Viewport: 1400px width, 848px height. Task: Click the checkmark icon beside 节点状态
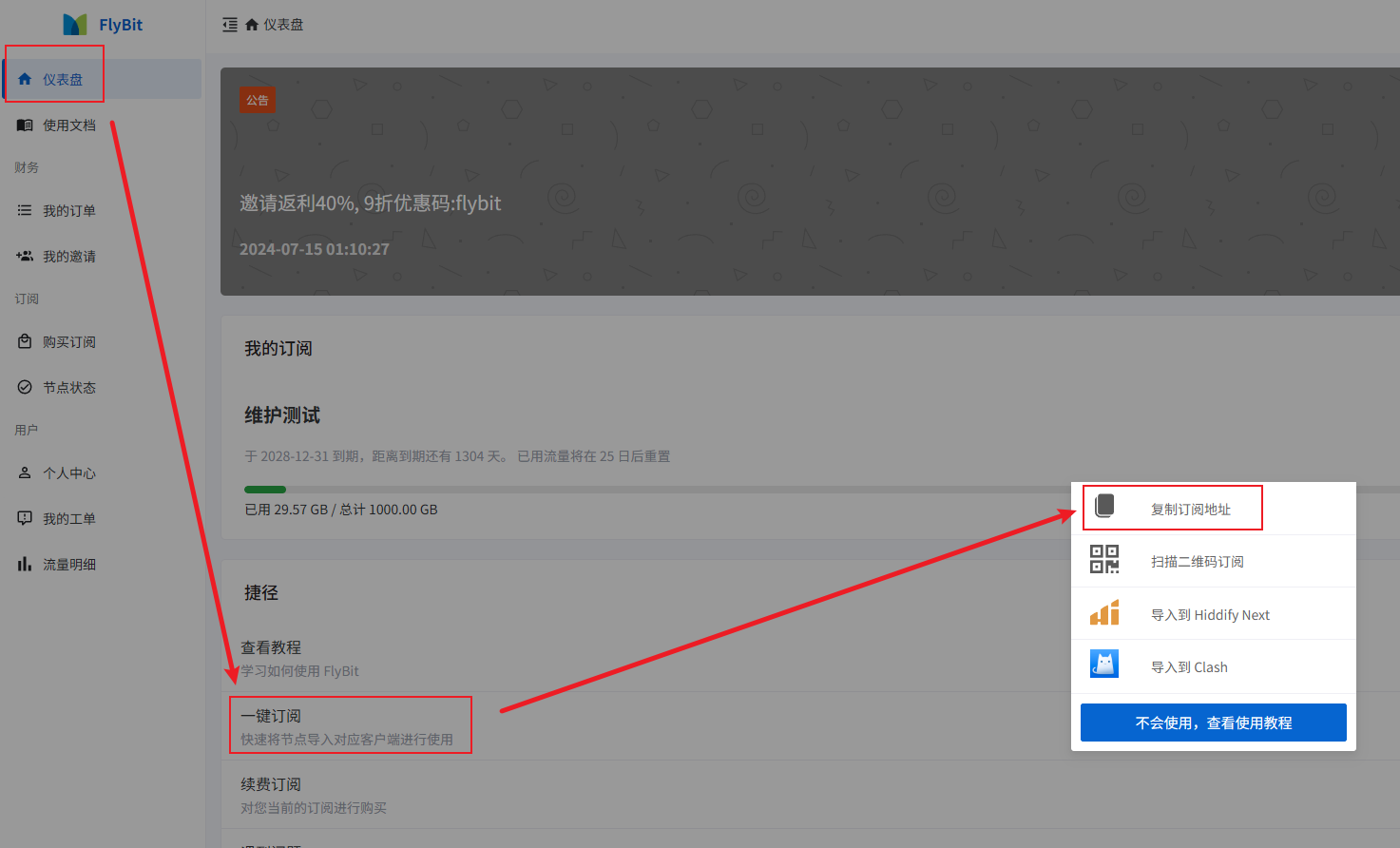click(x=25, y=387)
